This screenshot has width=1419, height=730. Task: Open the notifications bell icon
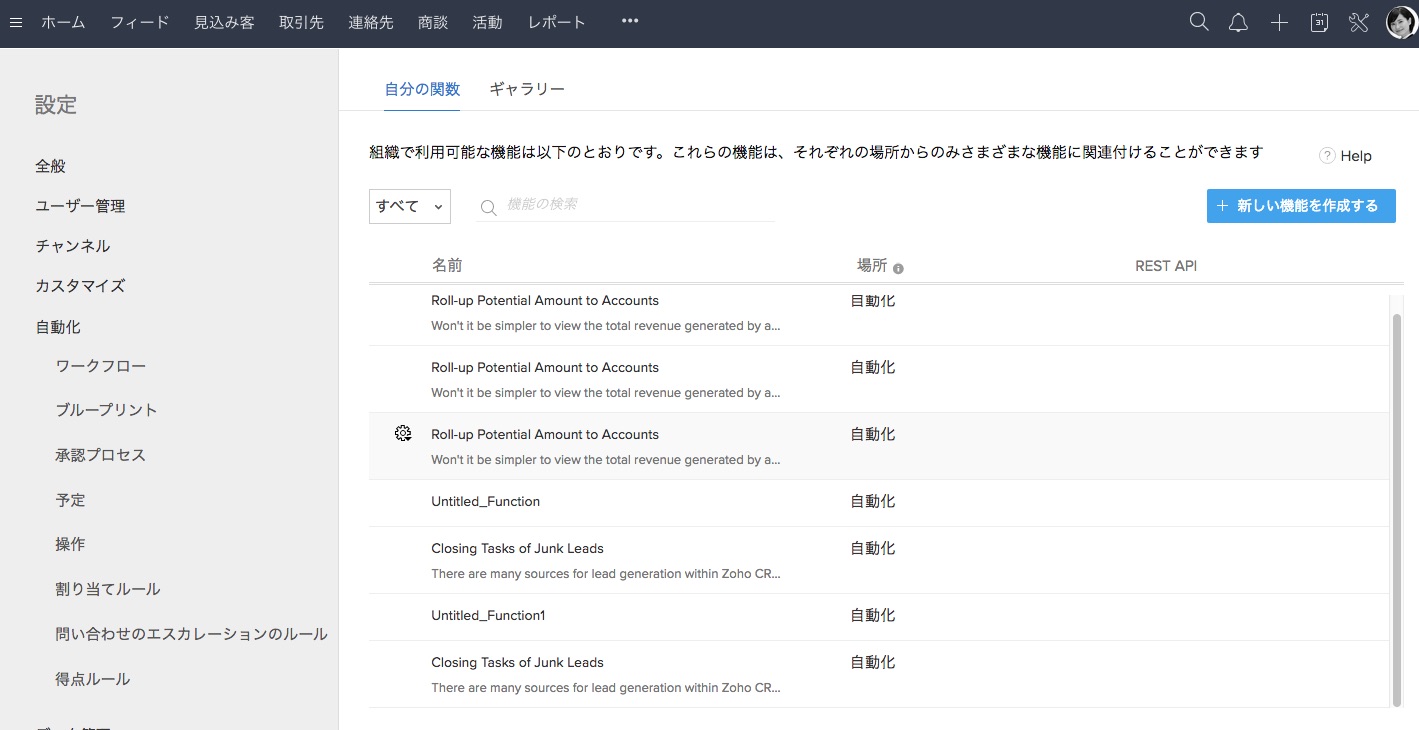tap(1238, 23)
